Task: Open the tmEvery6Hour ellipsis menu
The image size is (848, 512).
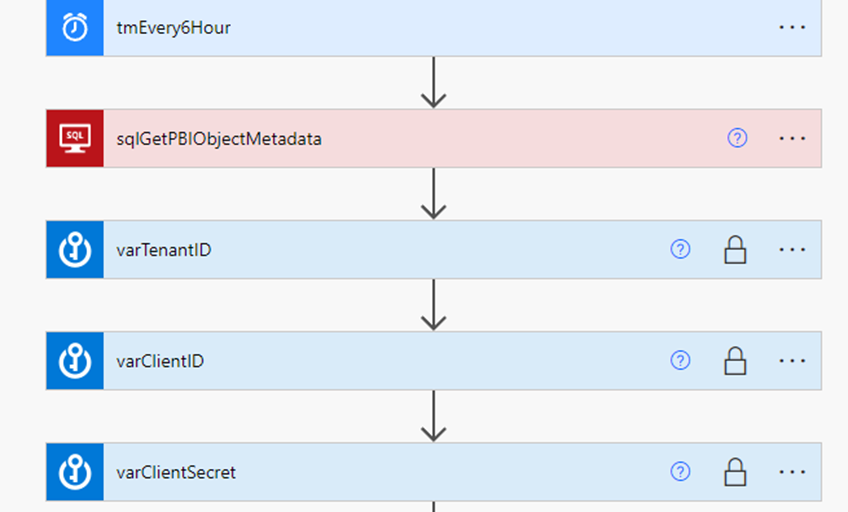Action: [x=792, y=27]
